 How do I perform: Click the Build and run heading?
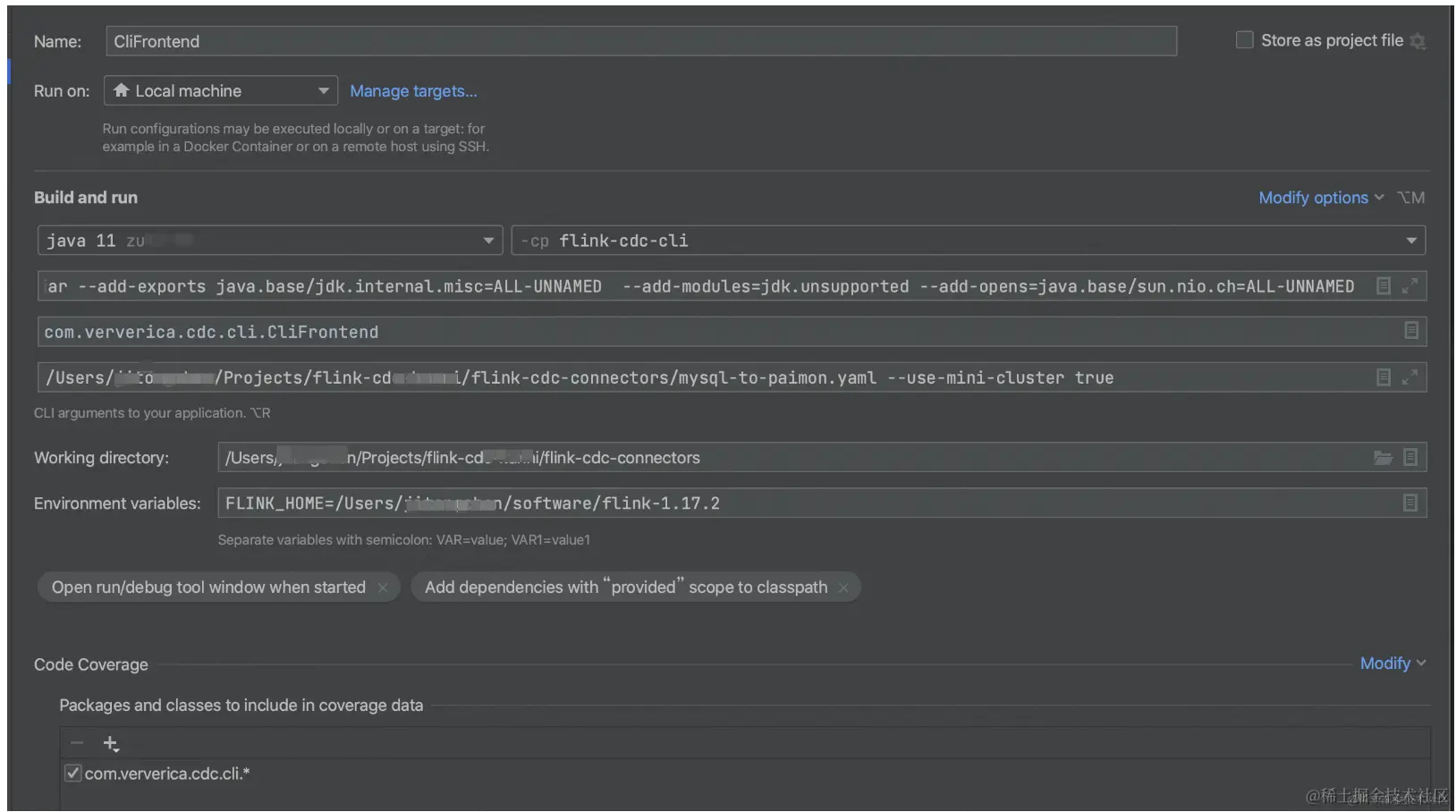point(86,198)
